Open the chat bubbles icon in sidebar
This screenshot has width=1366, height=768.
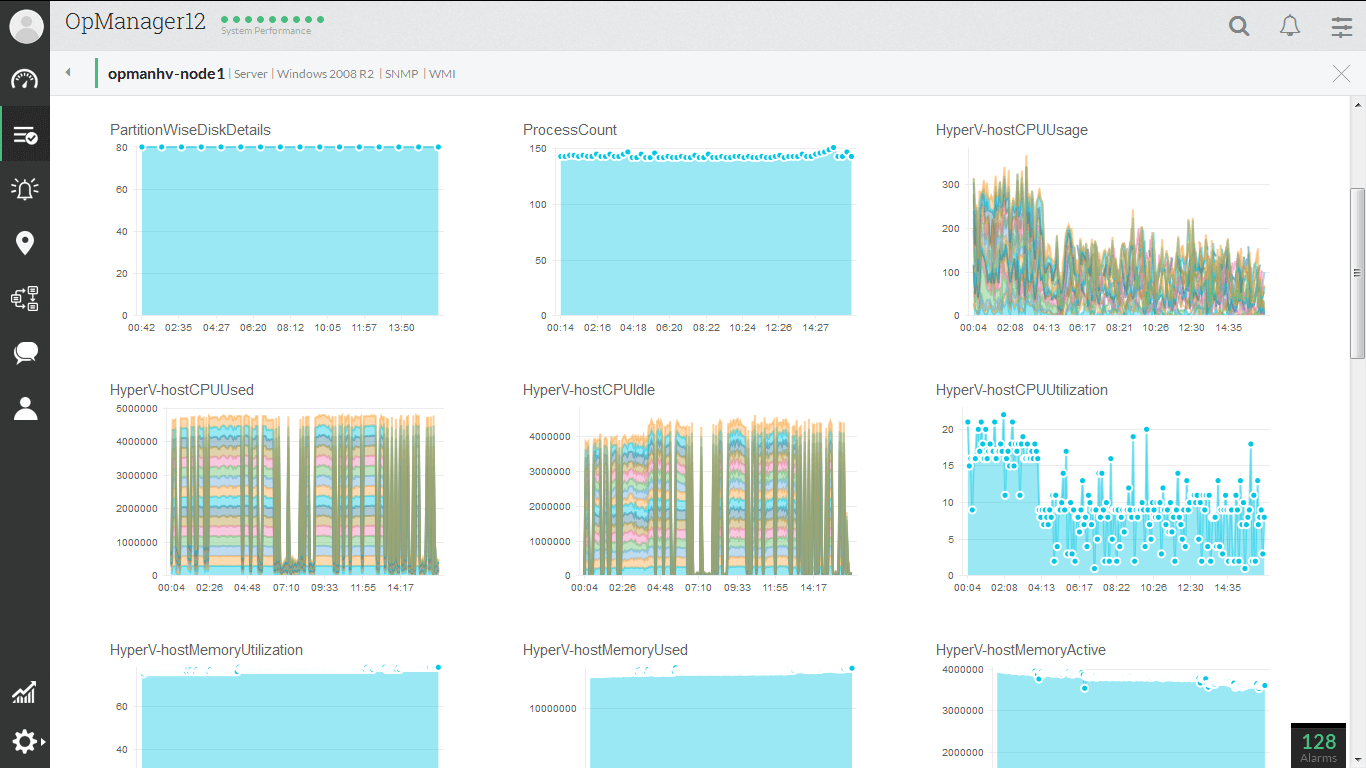pos(25,353)
